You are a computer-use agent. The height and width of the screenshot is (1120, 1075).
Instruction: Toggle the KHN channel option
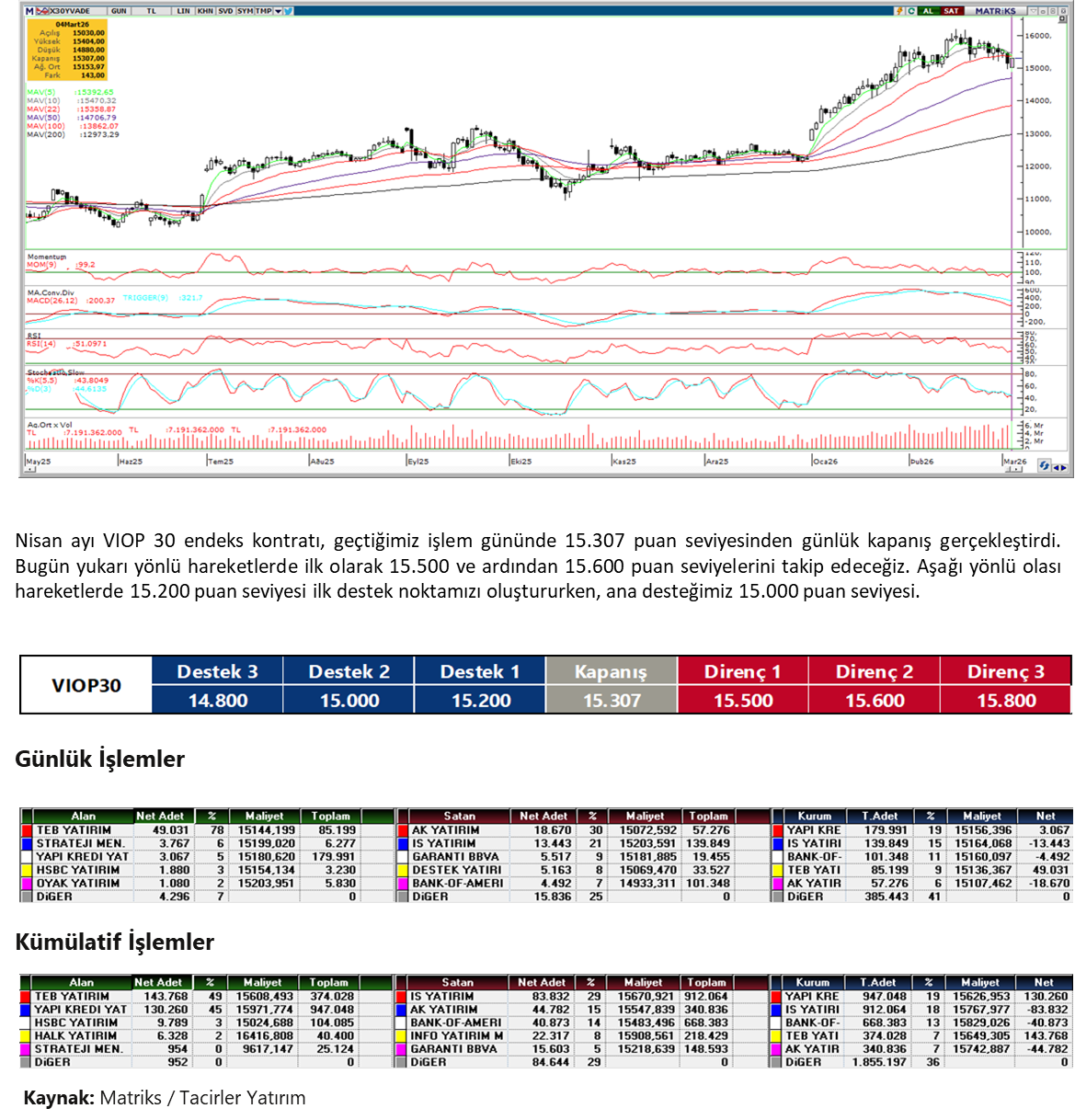[204, 11]
